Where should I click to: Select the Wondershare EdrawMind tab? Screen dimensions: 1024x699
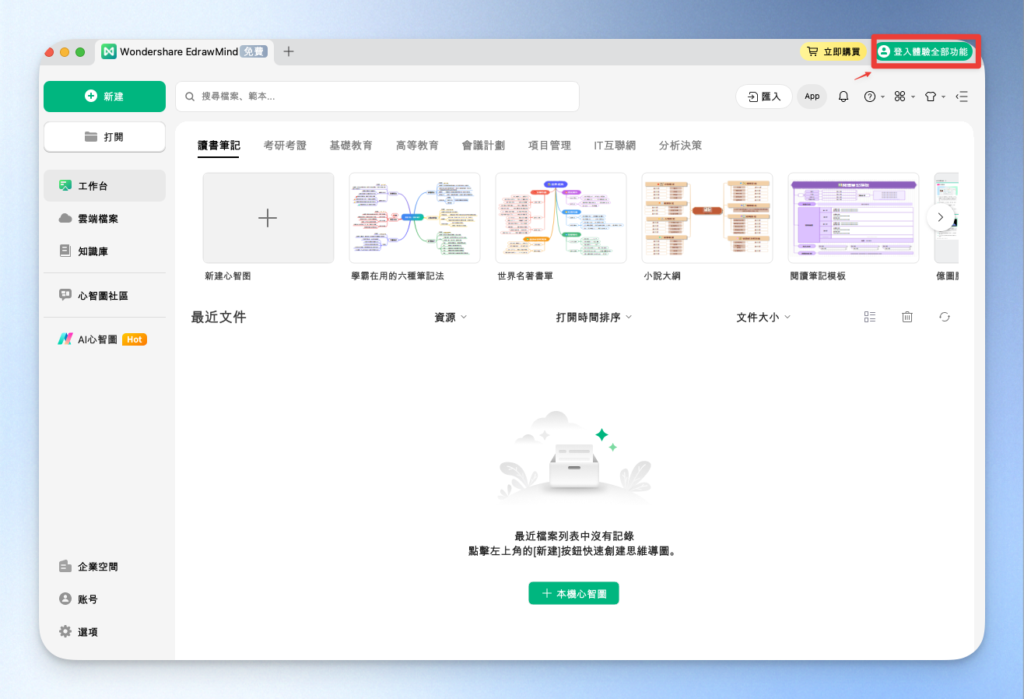tap(185, 52)
